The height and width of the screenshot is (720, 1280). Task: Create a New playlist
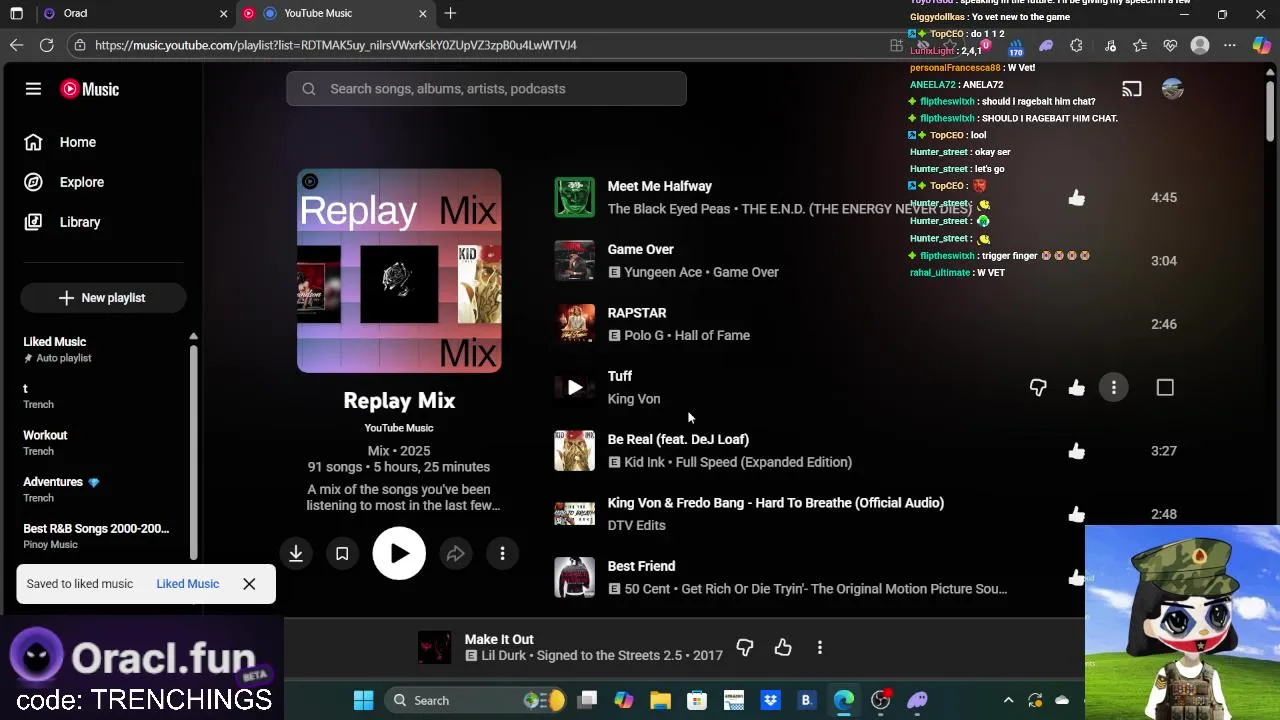click(101, 298)
